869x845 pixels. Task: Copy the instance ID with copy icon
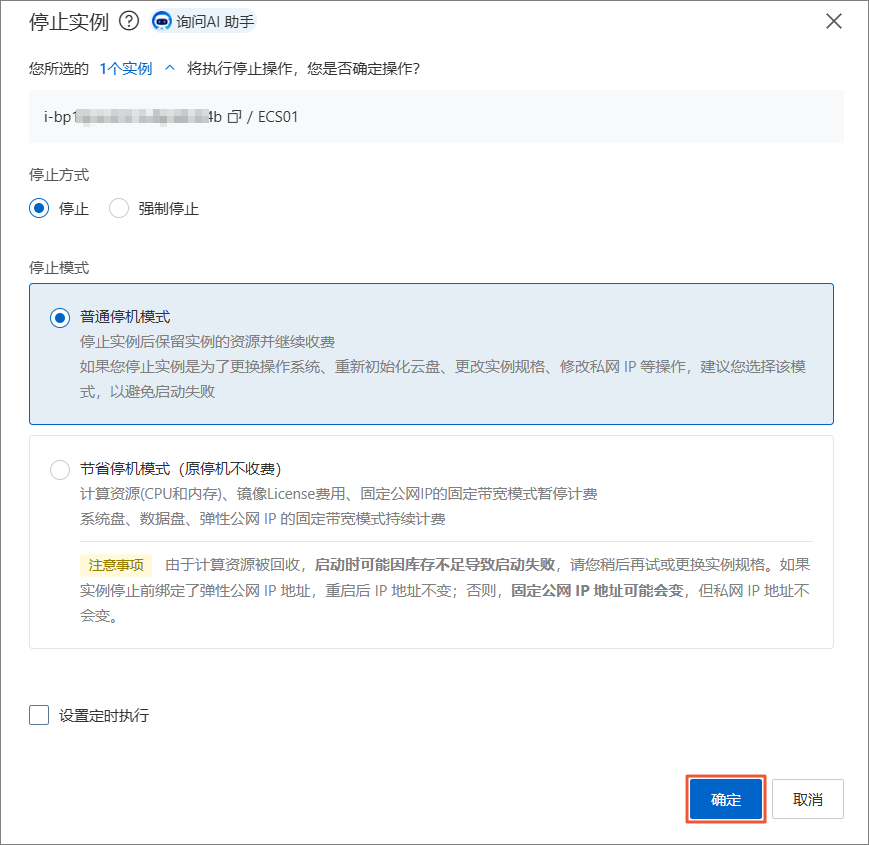point(235,117)
